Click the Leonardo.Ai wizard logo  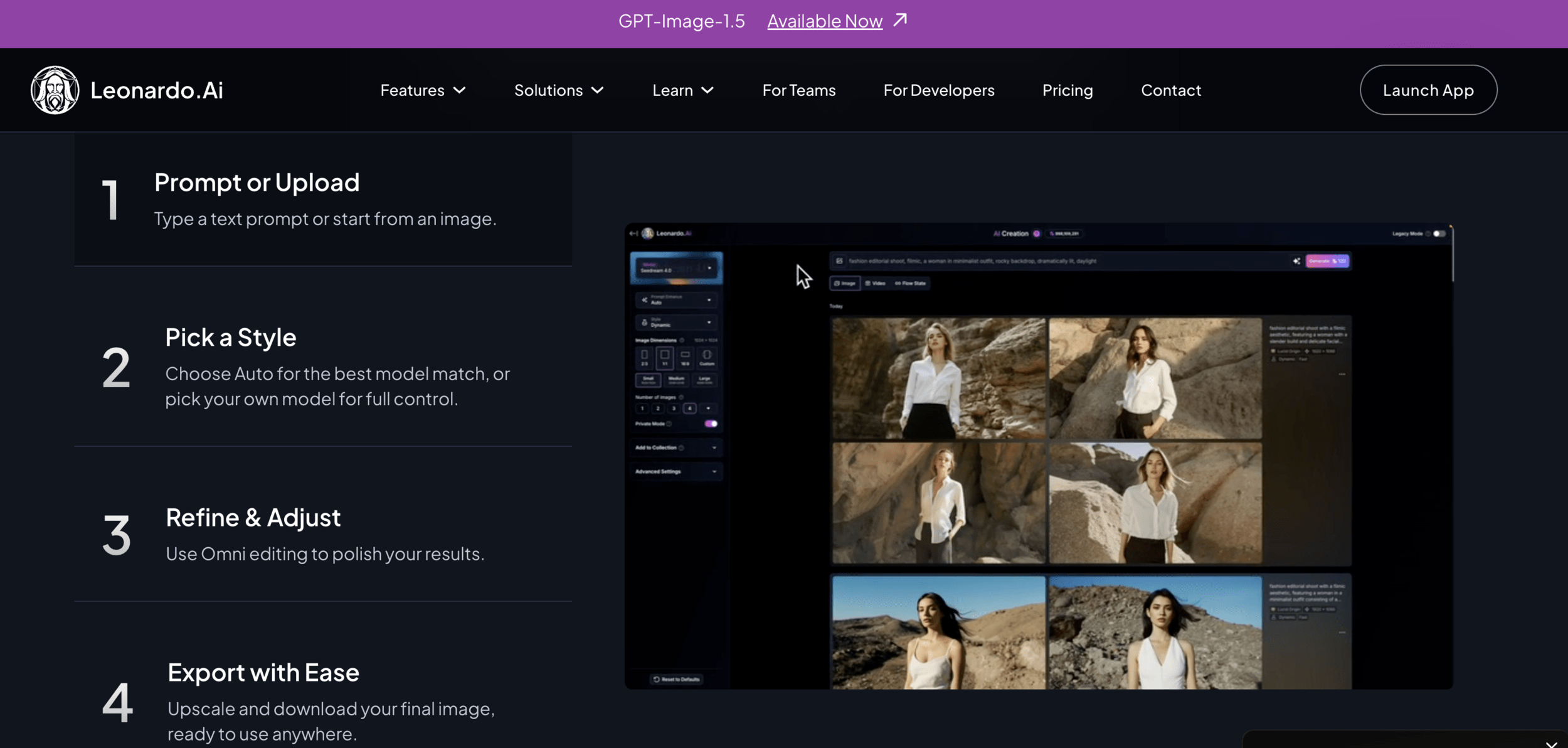[55, 90]
